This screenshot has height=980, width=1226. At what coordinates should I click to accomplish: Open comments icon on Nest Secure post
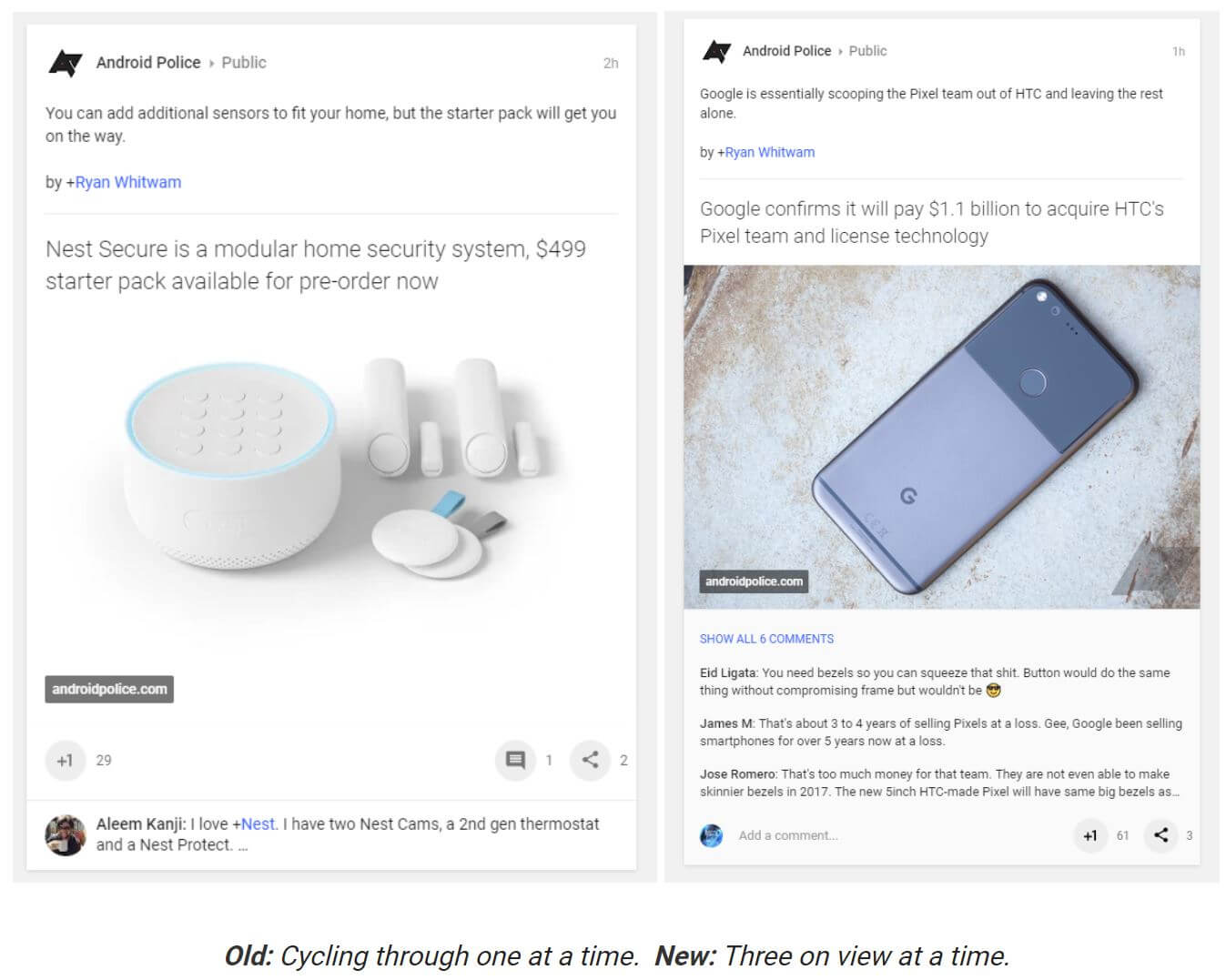tap(515, 760)
